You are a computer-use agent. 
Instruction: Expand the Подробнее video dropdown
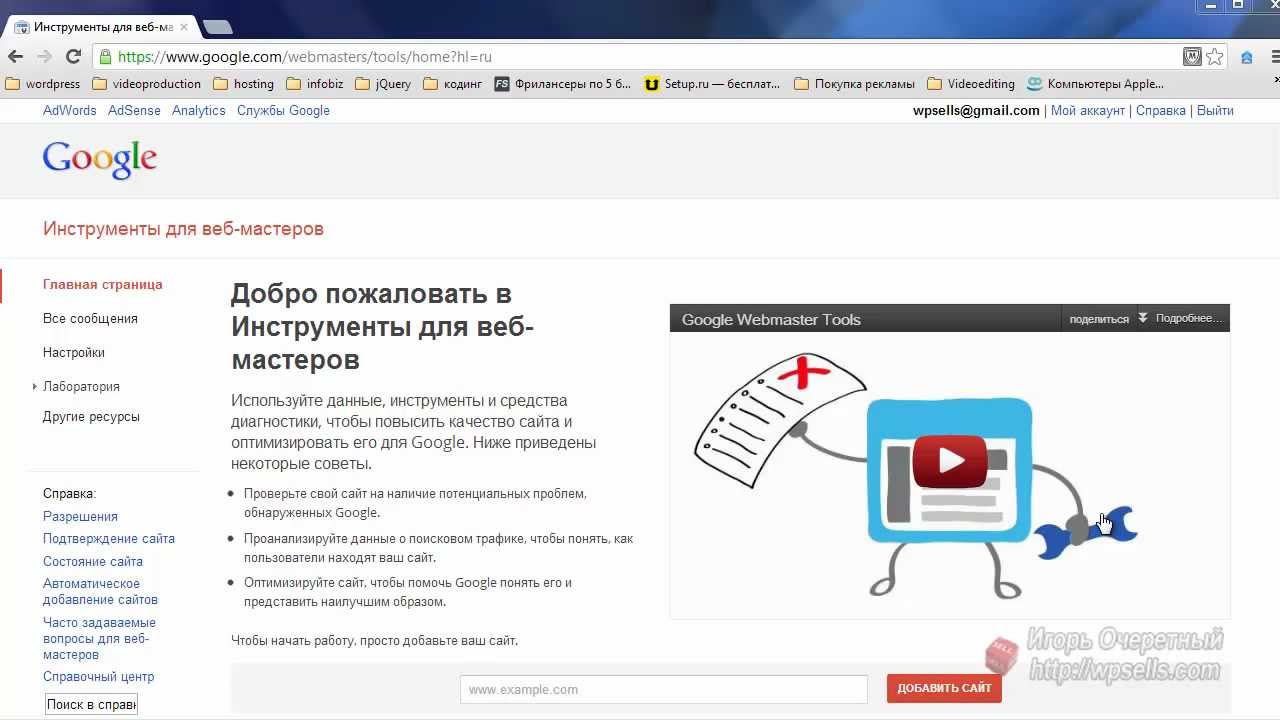pos(1181,318)
